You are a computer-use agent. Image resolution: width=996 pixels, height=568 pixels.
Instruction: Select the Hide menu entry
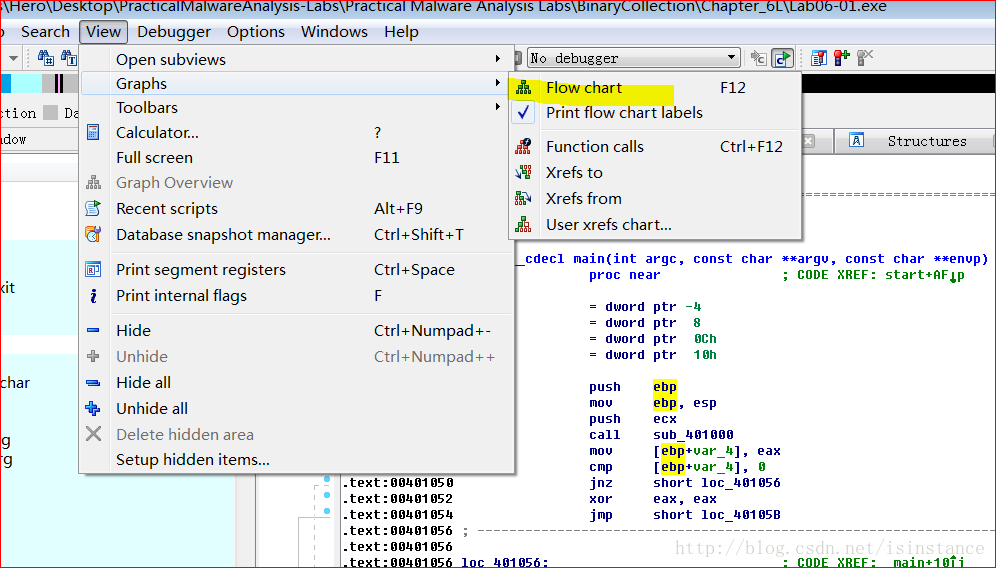click(x=297, y=331)
